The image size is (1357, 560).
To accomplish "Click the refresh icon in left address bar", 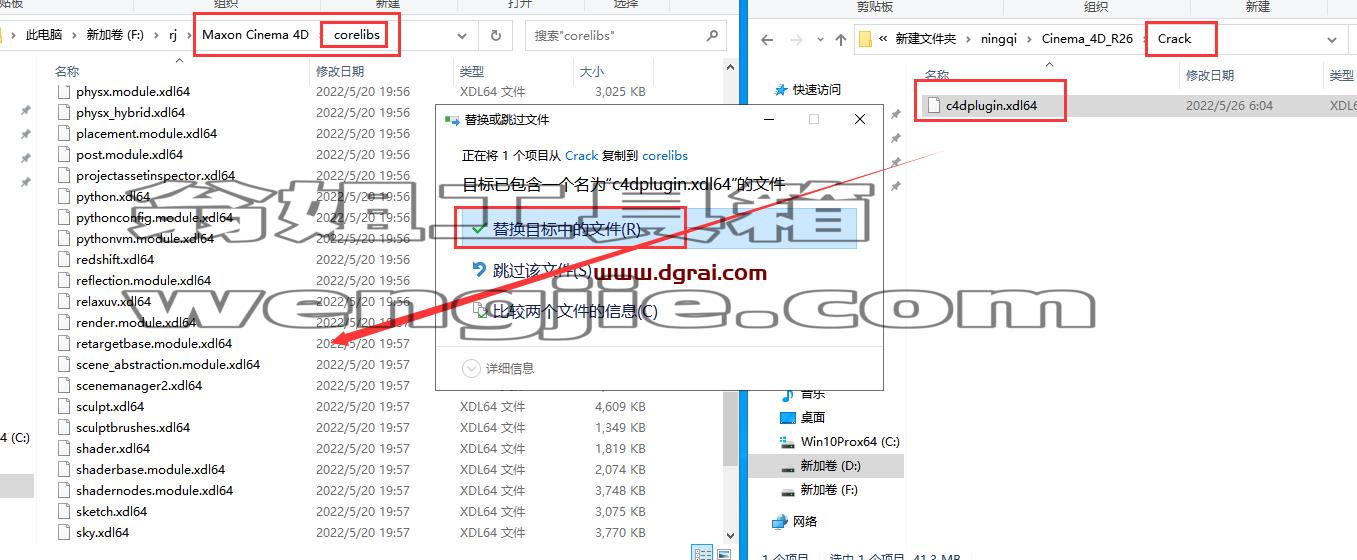I will click(495, 35).
